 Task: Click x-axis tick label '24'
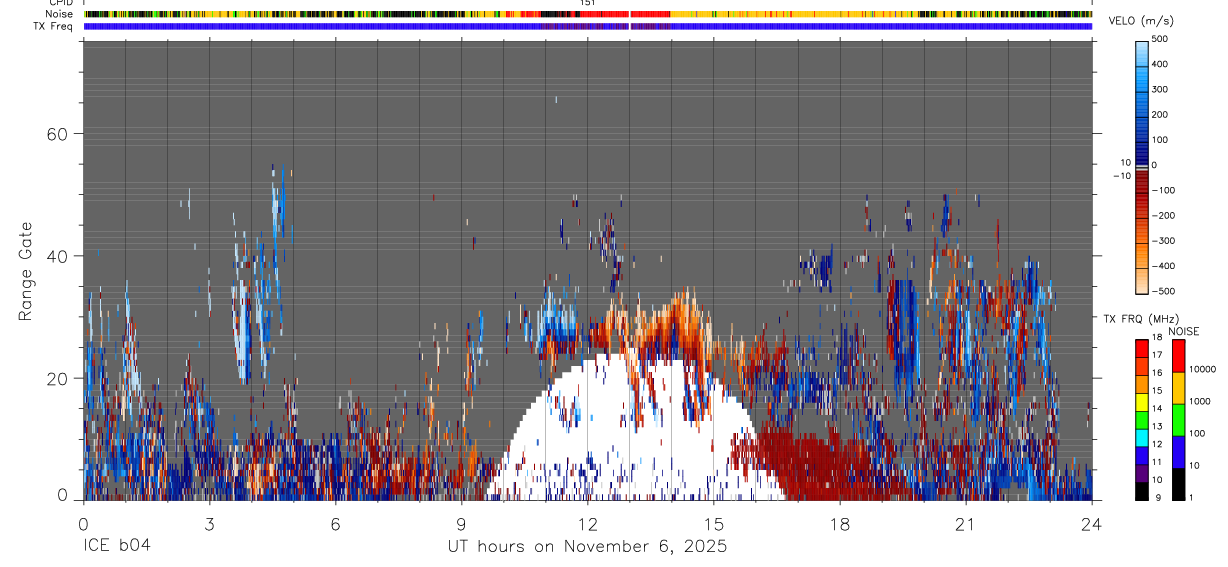tap(1091, 524)
